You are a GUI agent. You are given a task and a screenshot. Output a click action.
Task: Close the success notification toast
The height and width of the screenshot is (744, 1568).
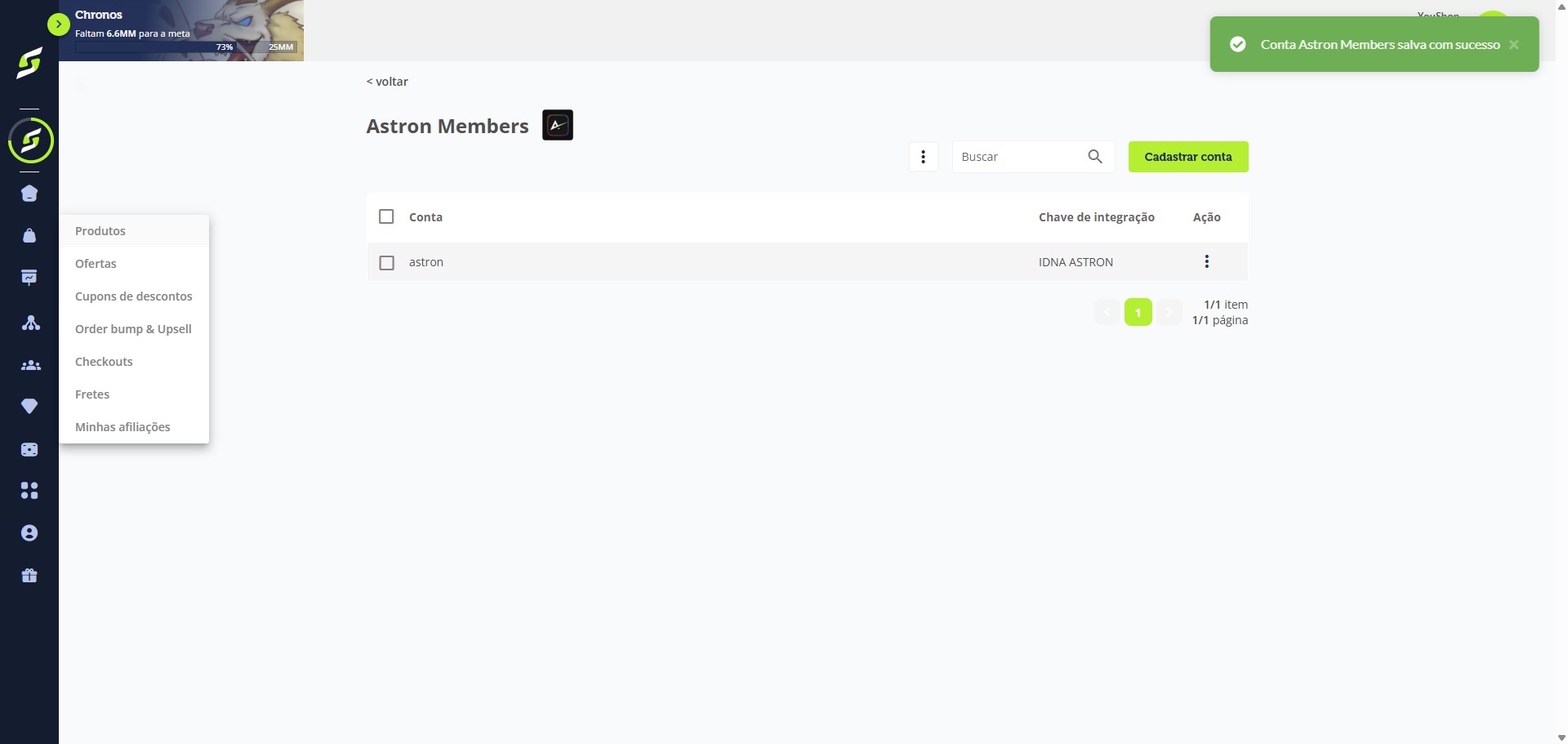[1514, 45]
